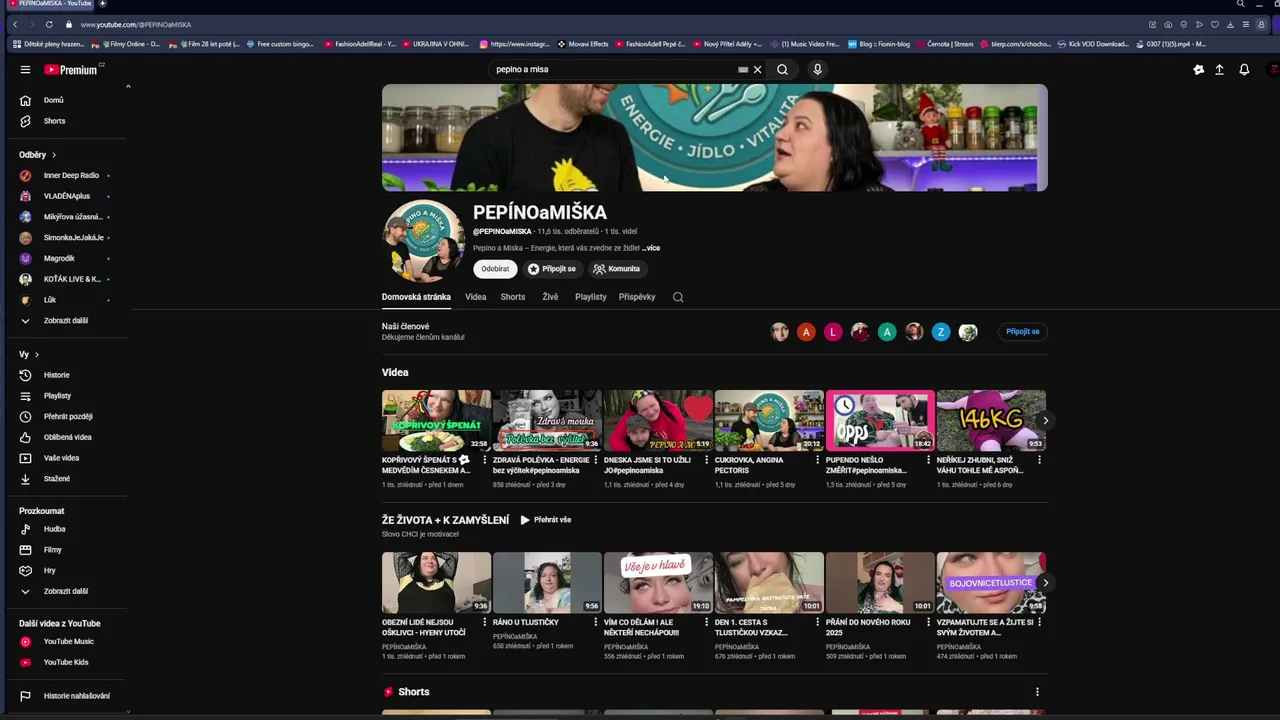The image size is (1280, 720).
Task: Expand the Odběry section header
Action: 38,155
